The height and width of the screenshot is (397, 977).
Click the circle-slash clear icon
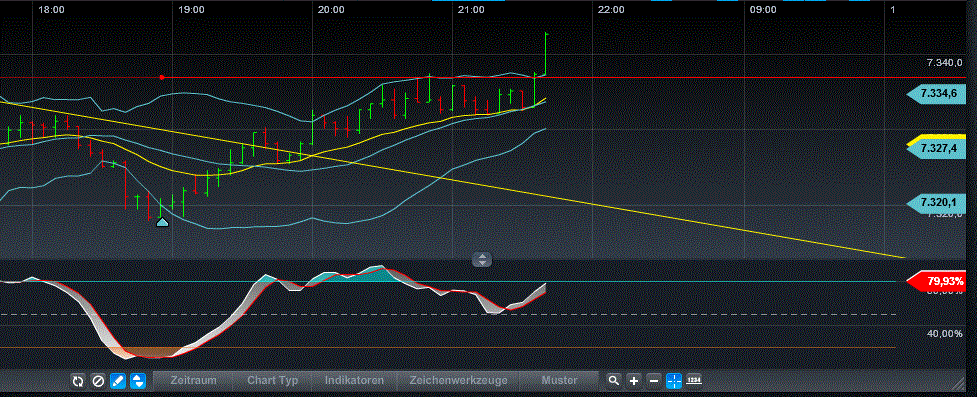tap(98, 381)
